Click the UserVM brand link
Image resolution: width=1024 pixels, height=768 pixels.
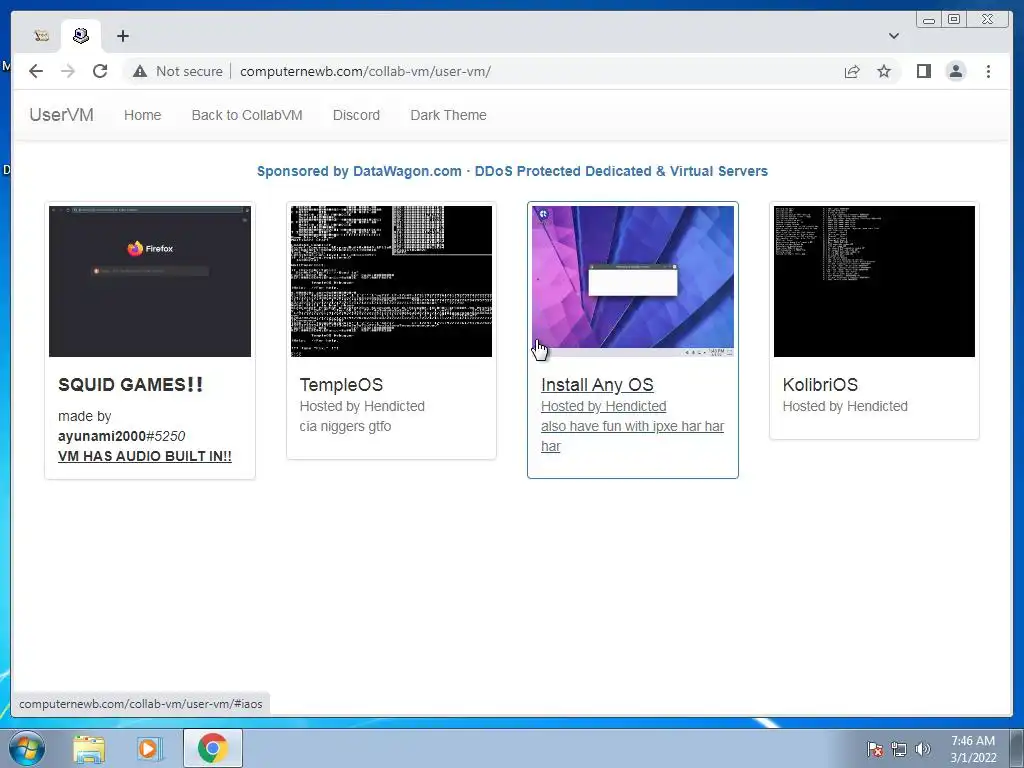pyautogui.click(x=61, y=115)
